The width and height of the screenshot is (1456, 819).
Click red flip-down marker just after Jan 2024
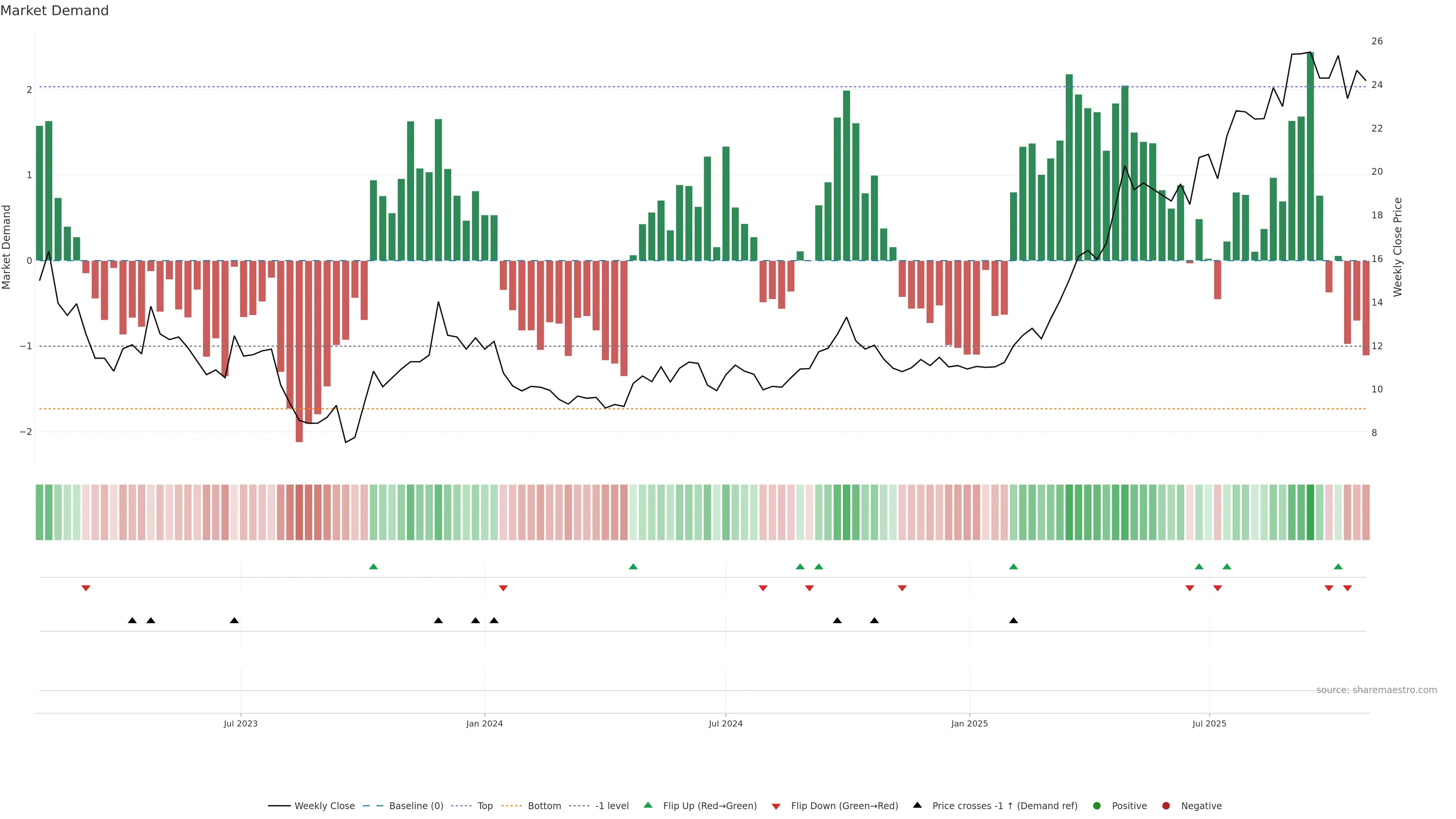click(x=503, y=588)
